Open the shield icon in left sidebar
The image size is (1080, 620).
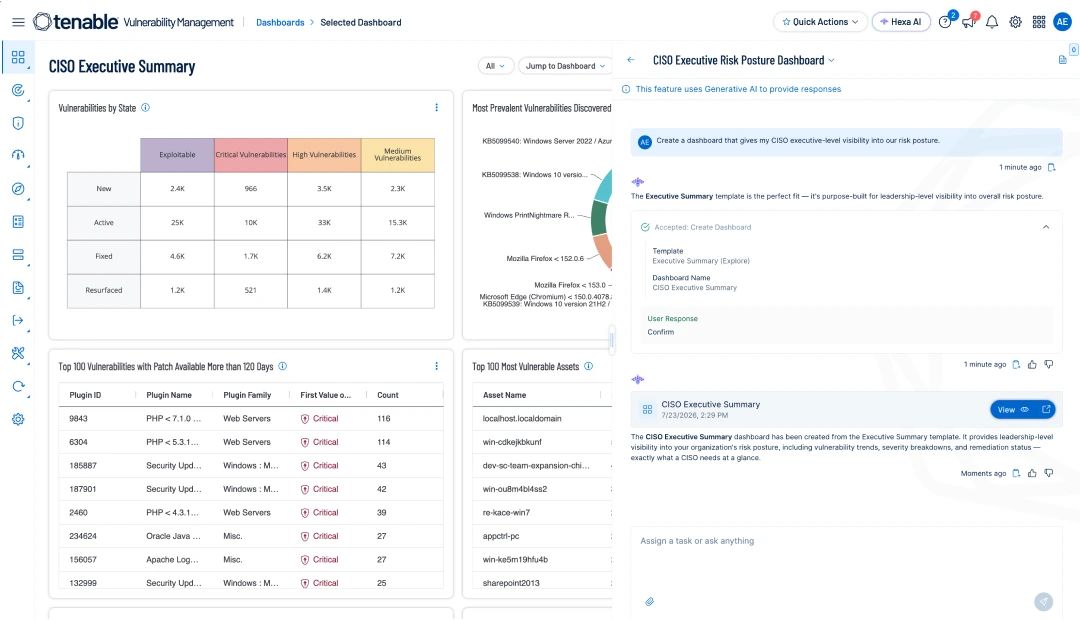click(x=18, y=123)
